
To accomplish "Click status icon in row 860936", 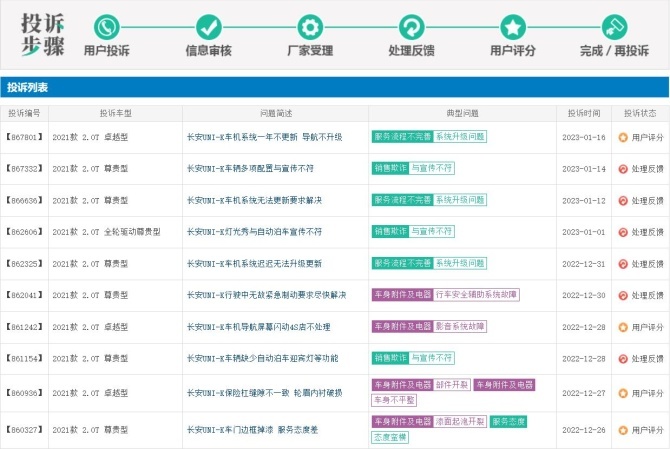I will pyautogui.click(x=623, y=393).
